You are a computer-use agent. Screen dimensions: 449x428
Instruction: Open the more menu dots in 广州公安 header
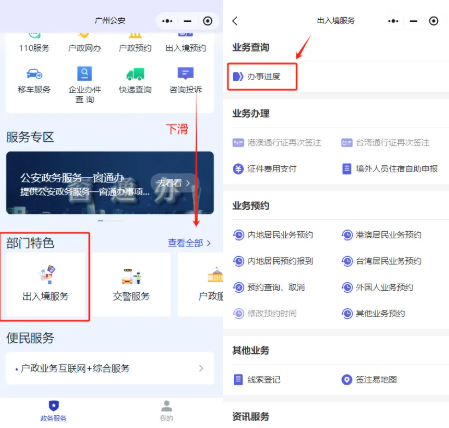coord(167,21)
